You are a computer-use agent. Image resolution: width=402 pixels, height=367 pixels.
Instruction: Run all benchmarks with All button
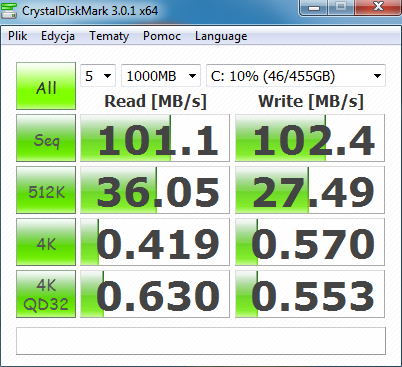click(x=46, y=86)
